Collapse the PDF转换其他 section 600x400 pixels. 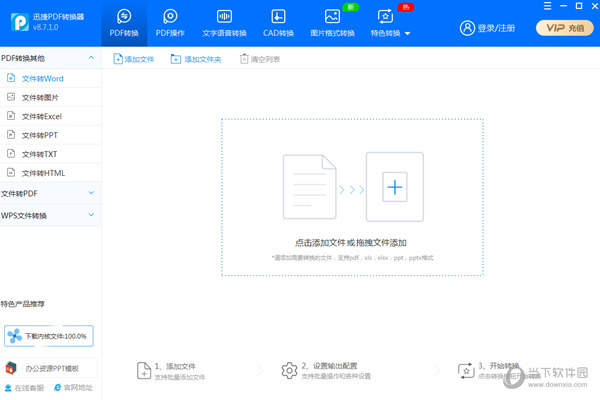click(91, 59)
